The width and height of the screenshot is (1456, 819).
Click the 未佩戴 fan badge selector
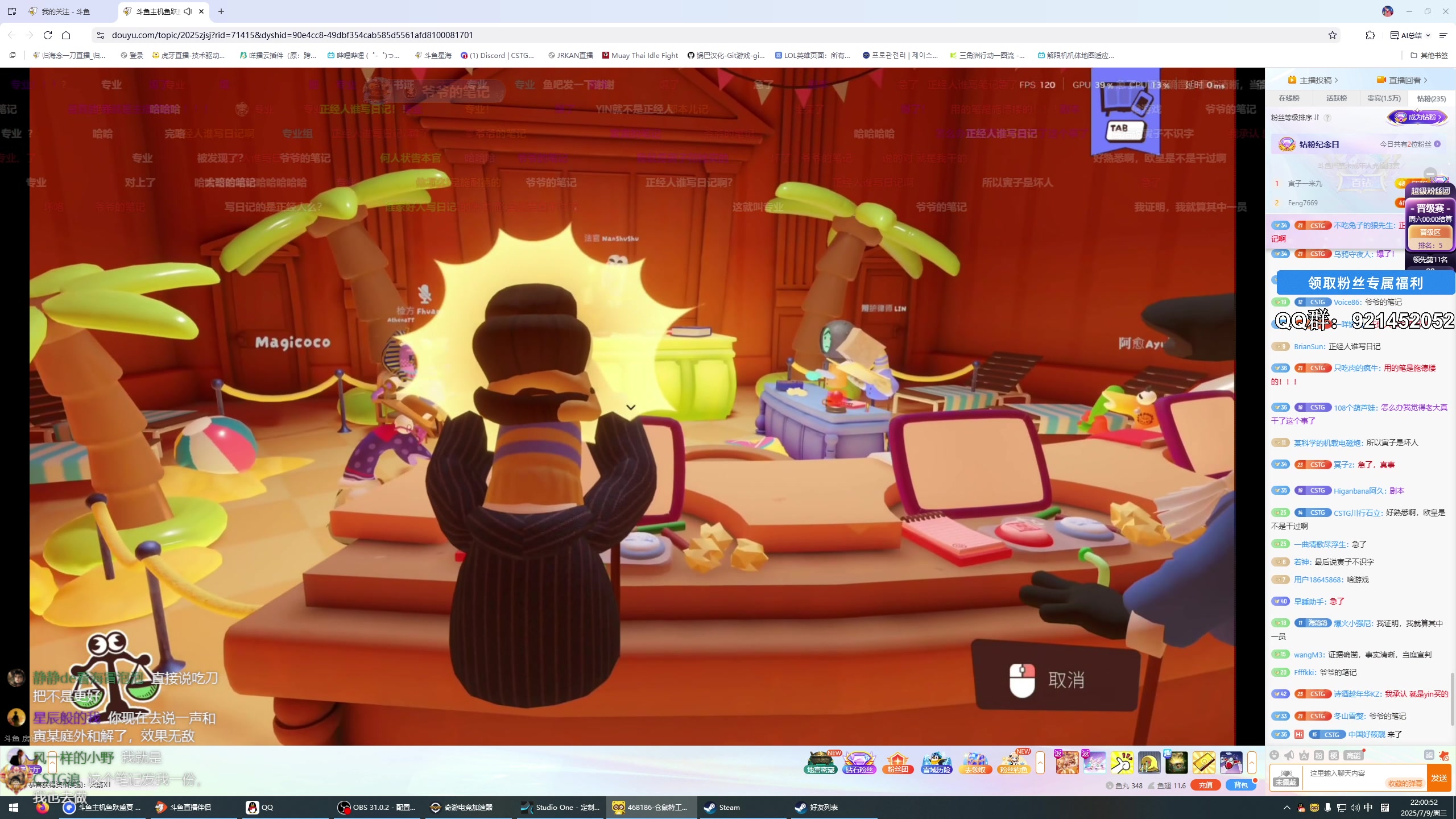point(1286,777)
